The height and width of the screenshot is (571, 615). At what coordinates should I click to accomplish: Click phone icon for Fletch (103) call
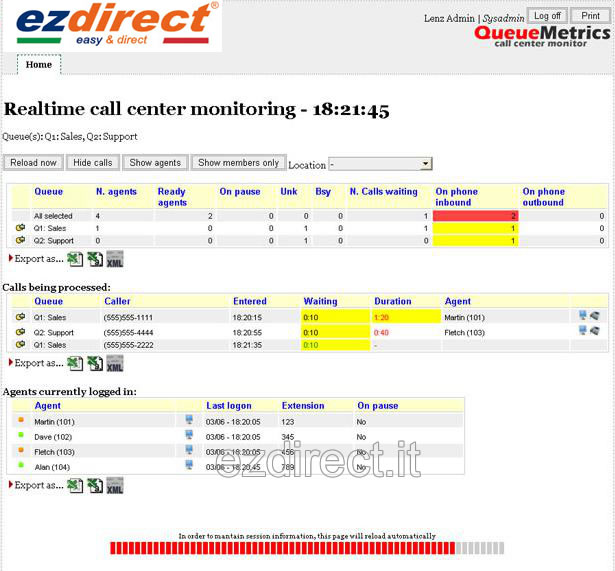coord(595,331)
